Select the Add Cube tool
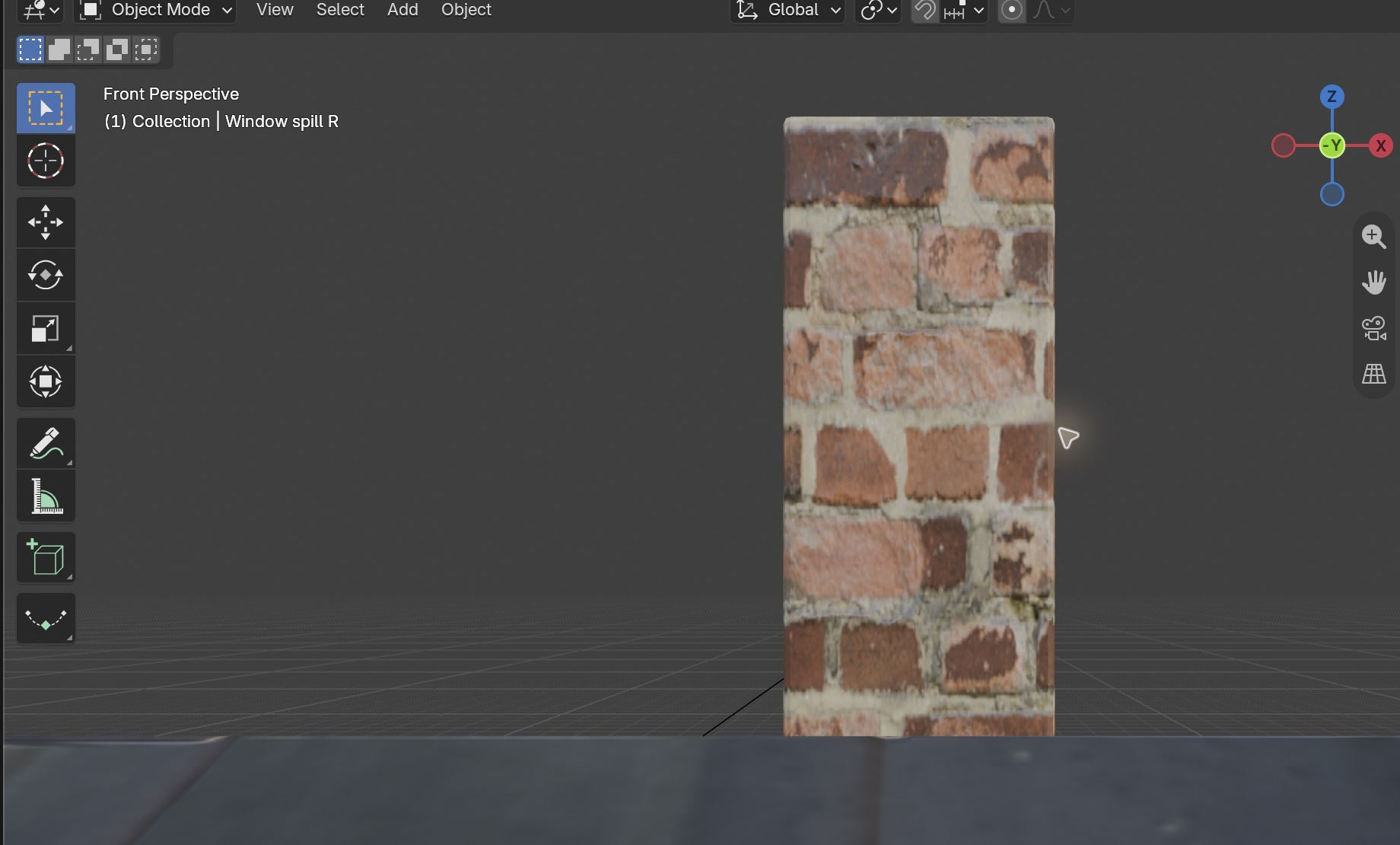The image size is (1400, 845). point(46,557)
